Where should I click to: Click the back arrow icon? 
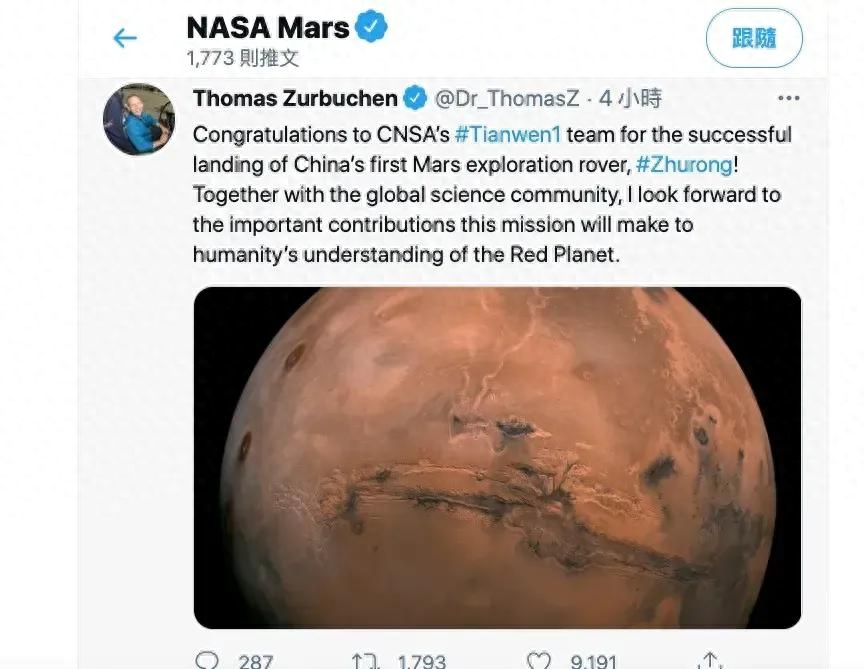click(125, 38)
